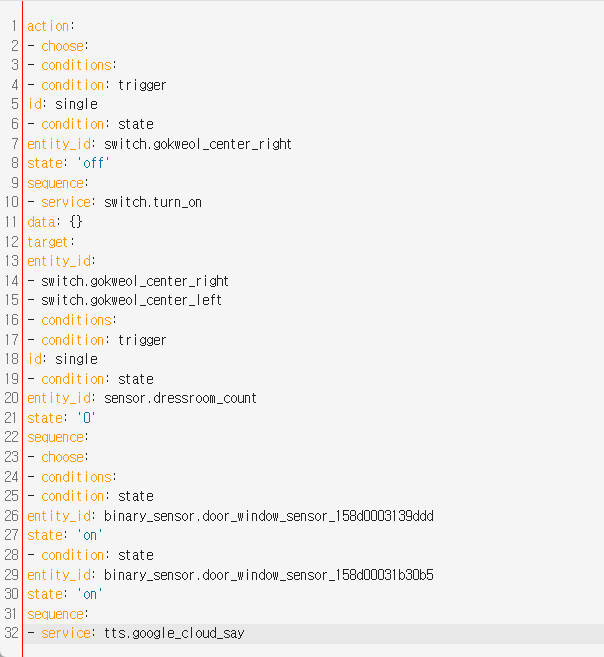Click 'conditions' on line 3
Viewport: 604px width, 657px height.
76,65
